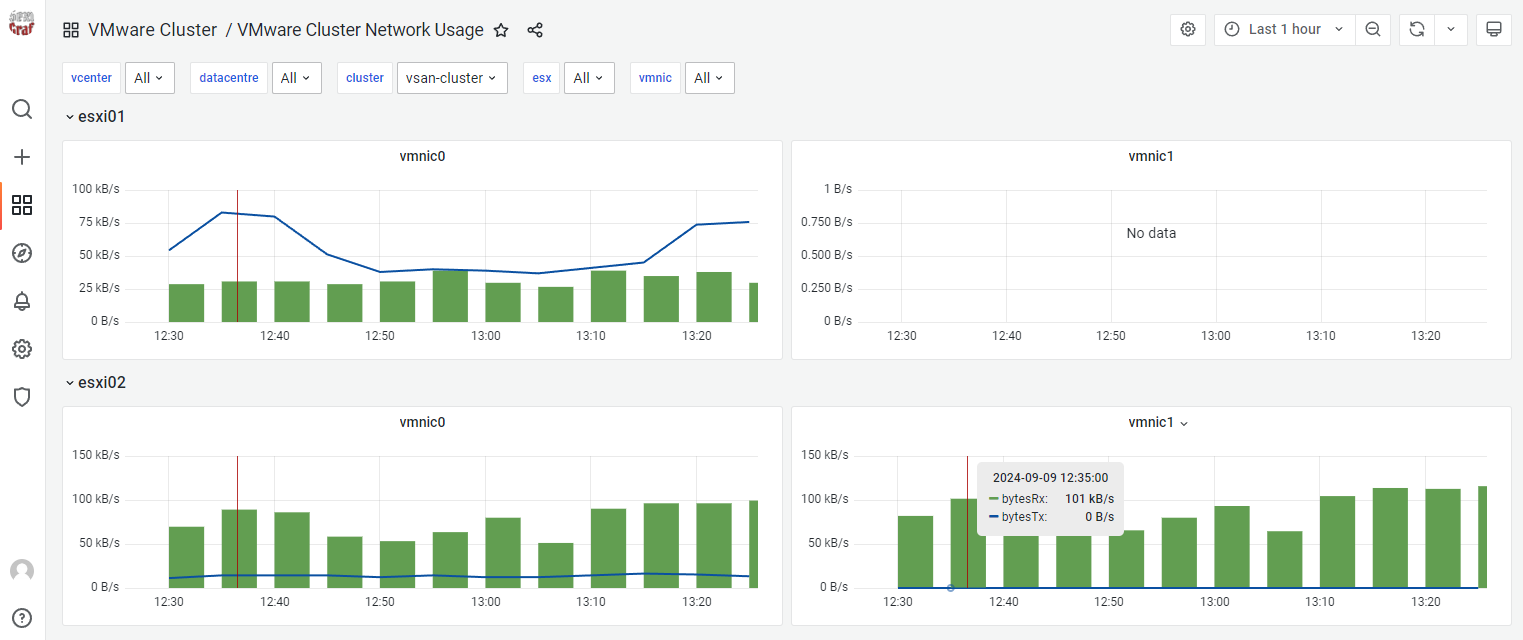The height and width of the screenshot is (640, 1523).
Task: Click the 13:10 green bar in esxi02 vmnic0
Action: point(608,548)
